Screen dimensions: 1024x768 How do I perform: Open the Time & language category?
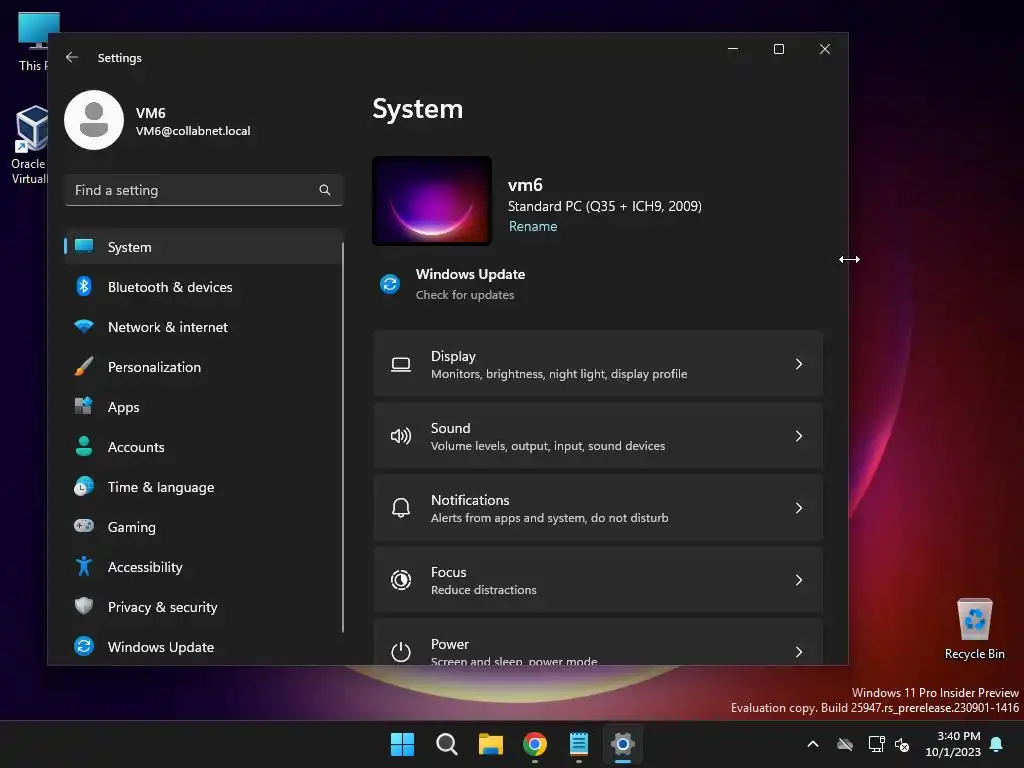(x=204, y=487)
